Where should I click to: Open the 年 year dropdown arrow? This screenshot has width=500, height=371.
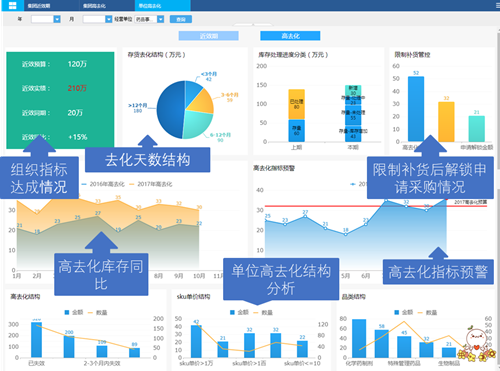point(57,19)
